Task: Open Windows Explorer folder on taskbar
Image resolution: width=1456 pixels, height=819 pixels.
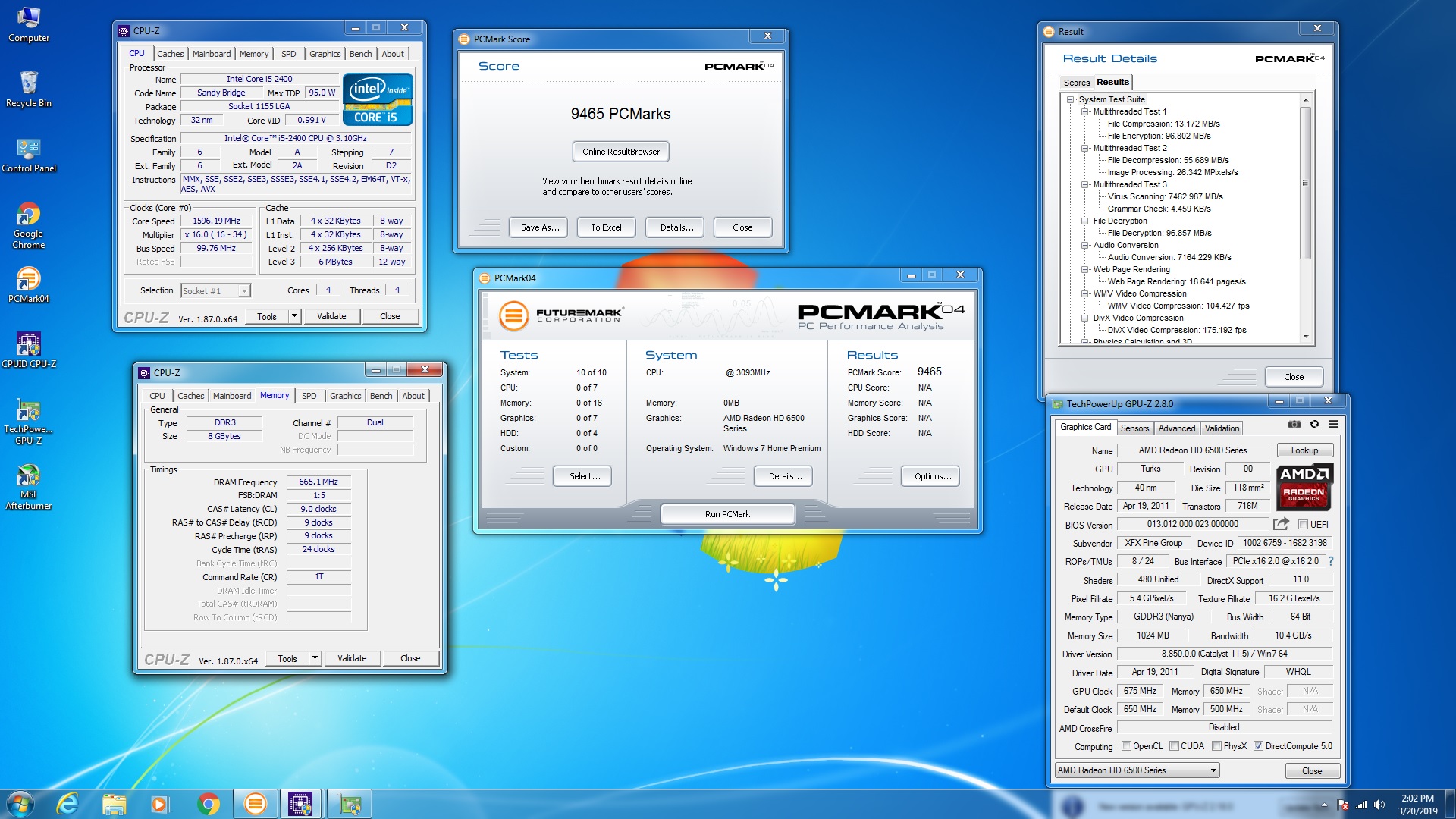Action: [x=114, y=804]
